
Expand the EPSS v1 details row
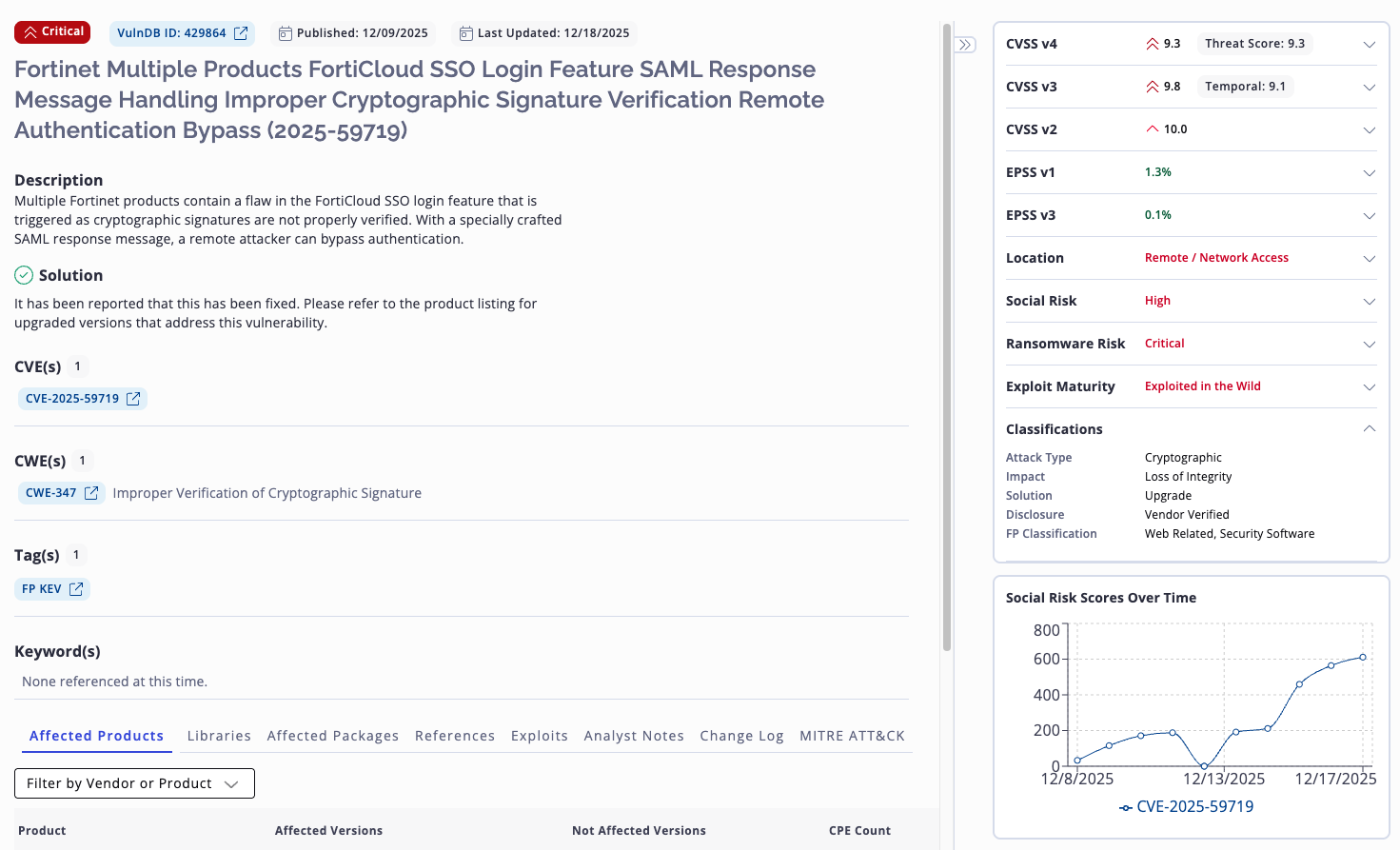(1369, 173)
